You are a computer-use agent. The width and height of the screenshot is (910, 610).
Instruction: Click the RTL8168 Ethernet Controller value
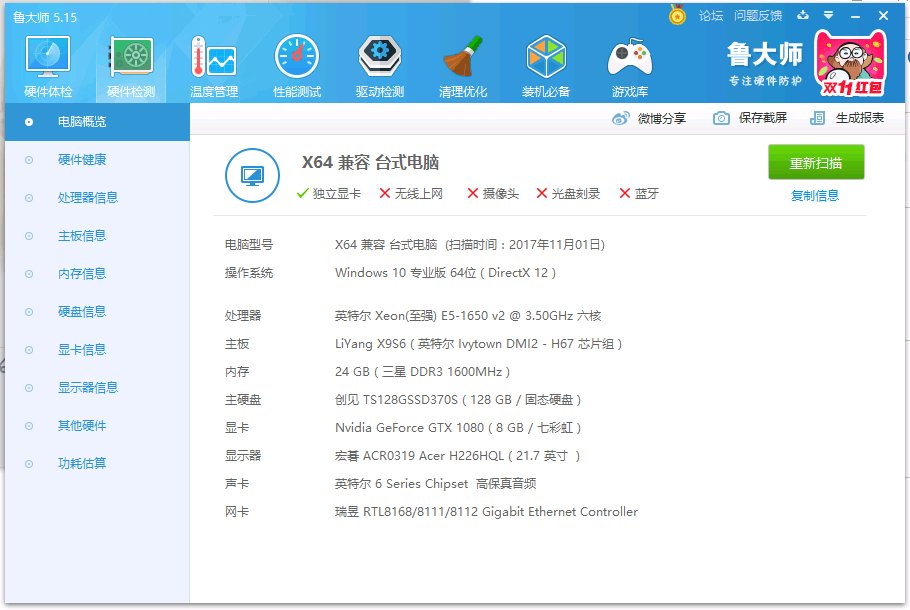486,512
